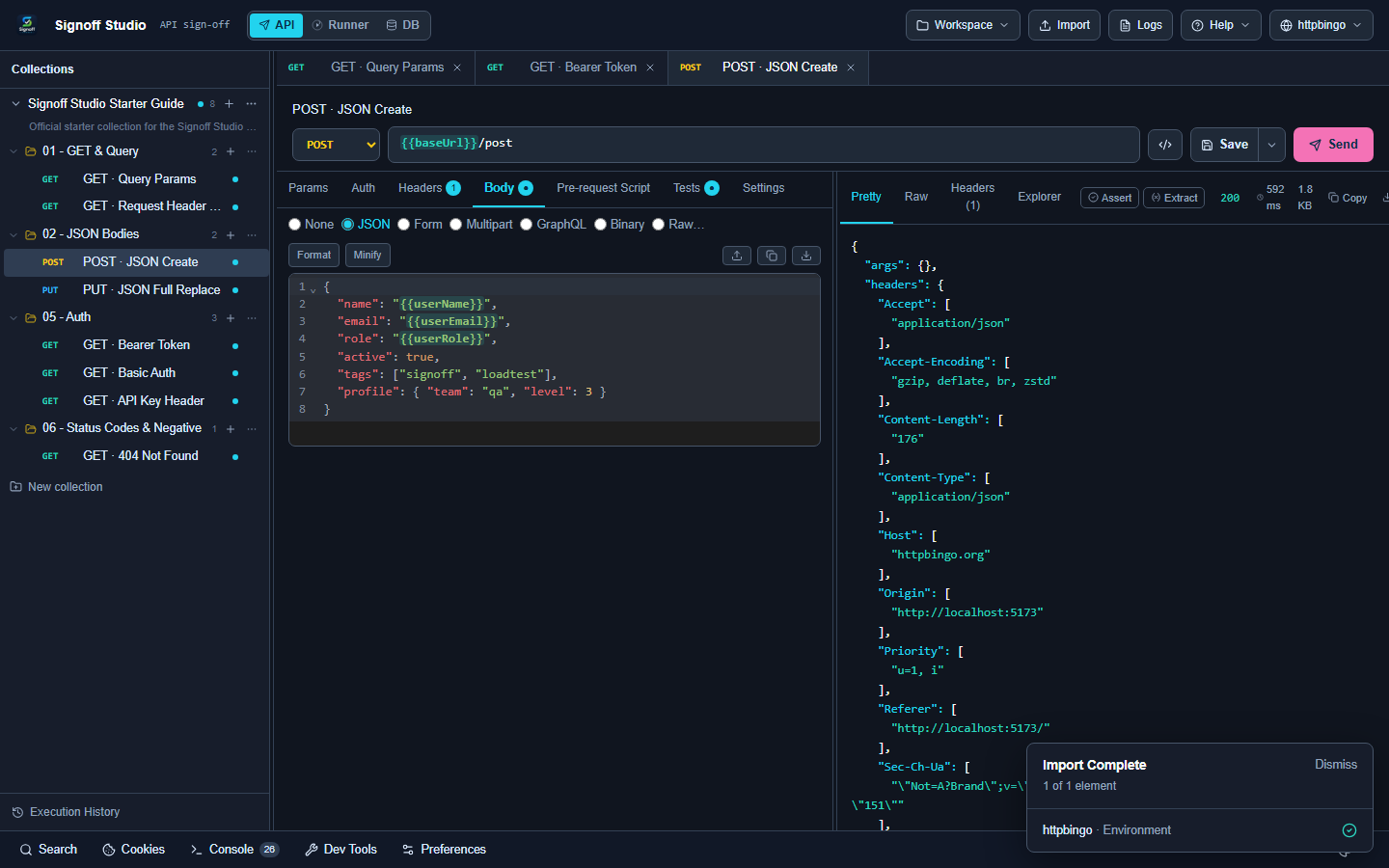Open the response Explorer tab
This screenshot has width=1389, height=868.
[1040, 197]
